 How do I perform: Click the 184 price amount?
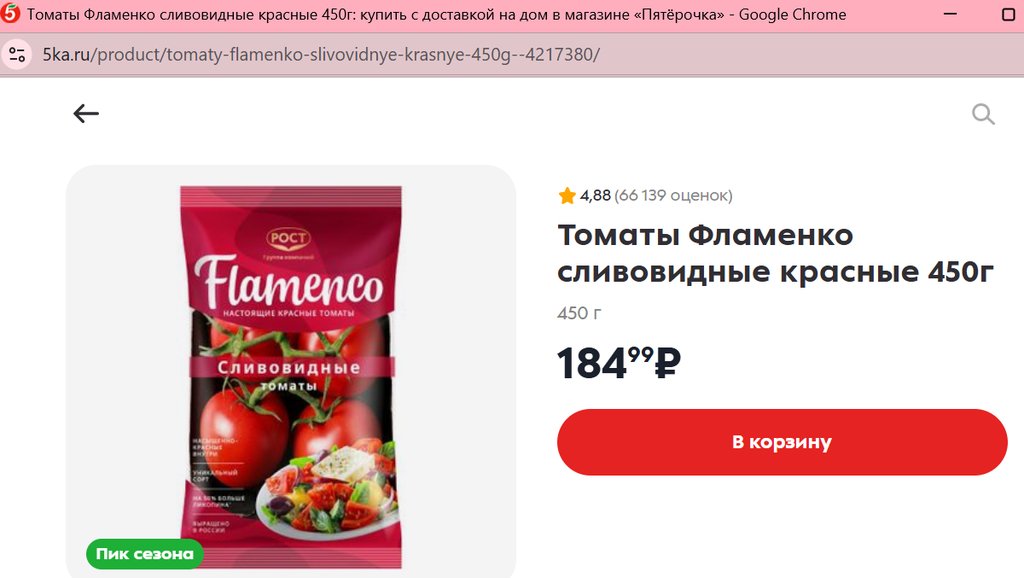tap(592, 363)
